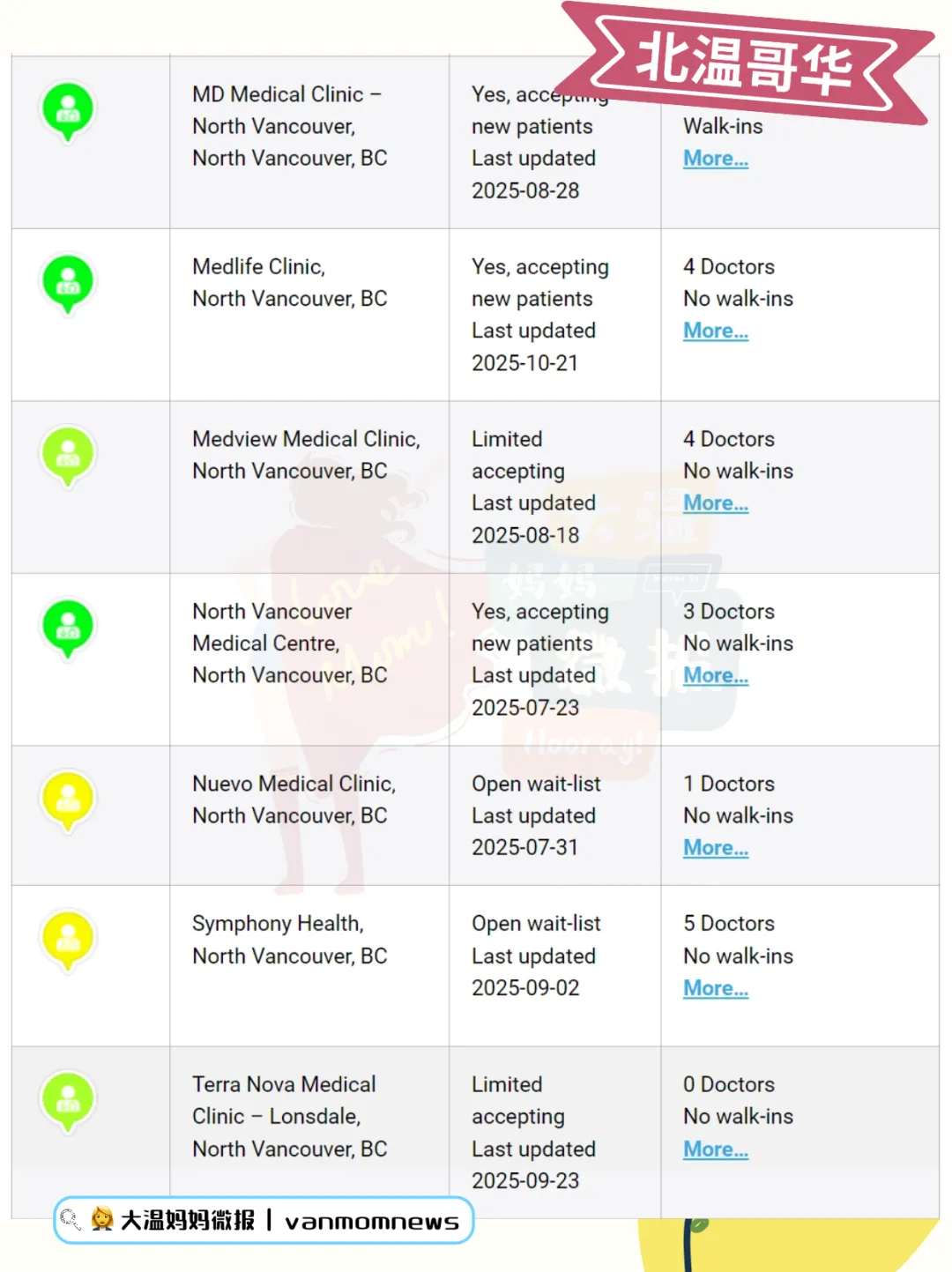Click the 北温哥华 ribbon banner

click(x=746, y=62)
